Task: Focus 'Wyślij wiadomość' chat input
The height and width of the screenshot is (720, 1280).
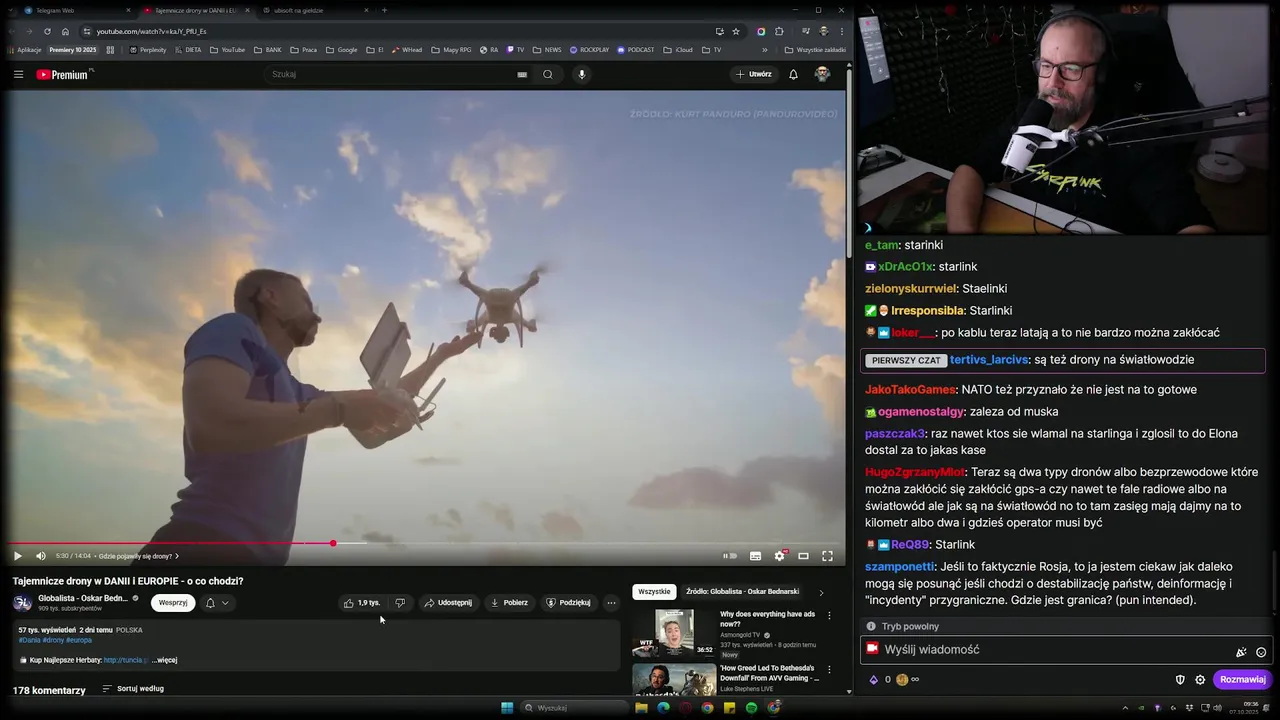Action: tap(1066, 650)
